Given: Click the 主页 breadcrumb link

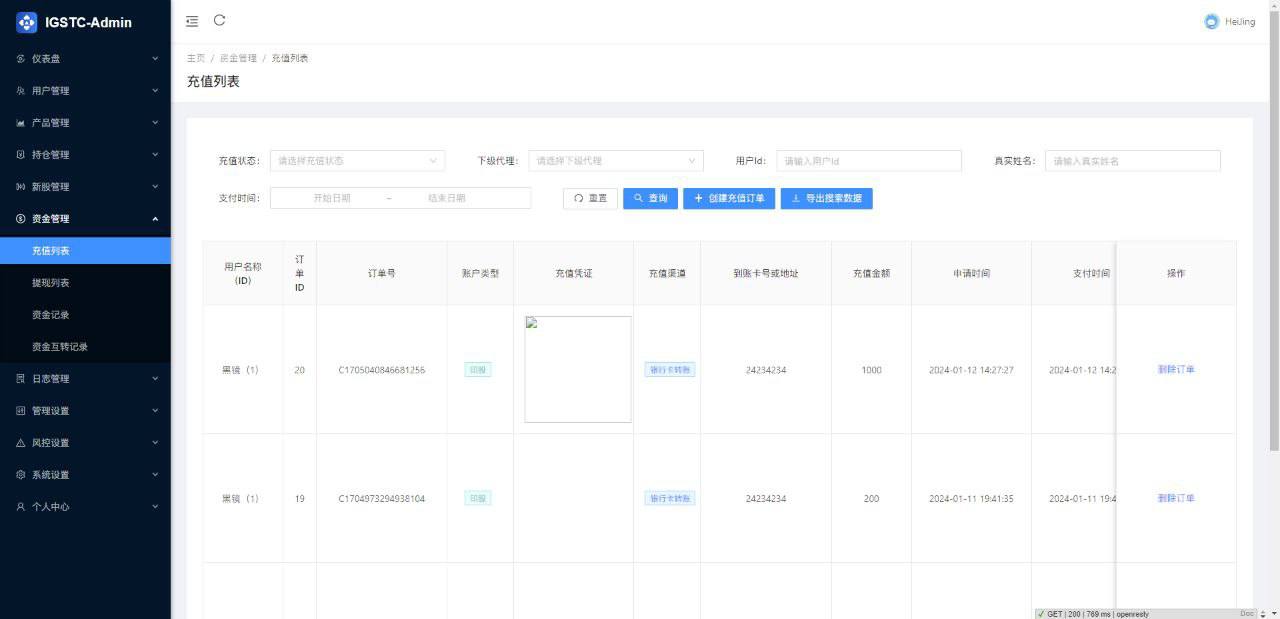Looking at the screenshot, I should coord(196,58).
